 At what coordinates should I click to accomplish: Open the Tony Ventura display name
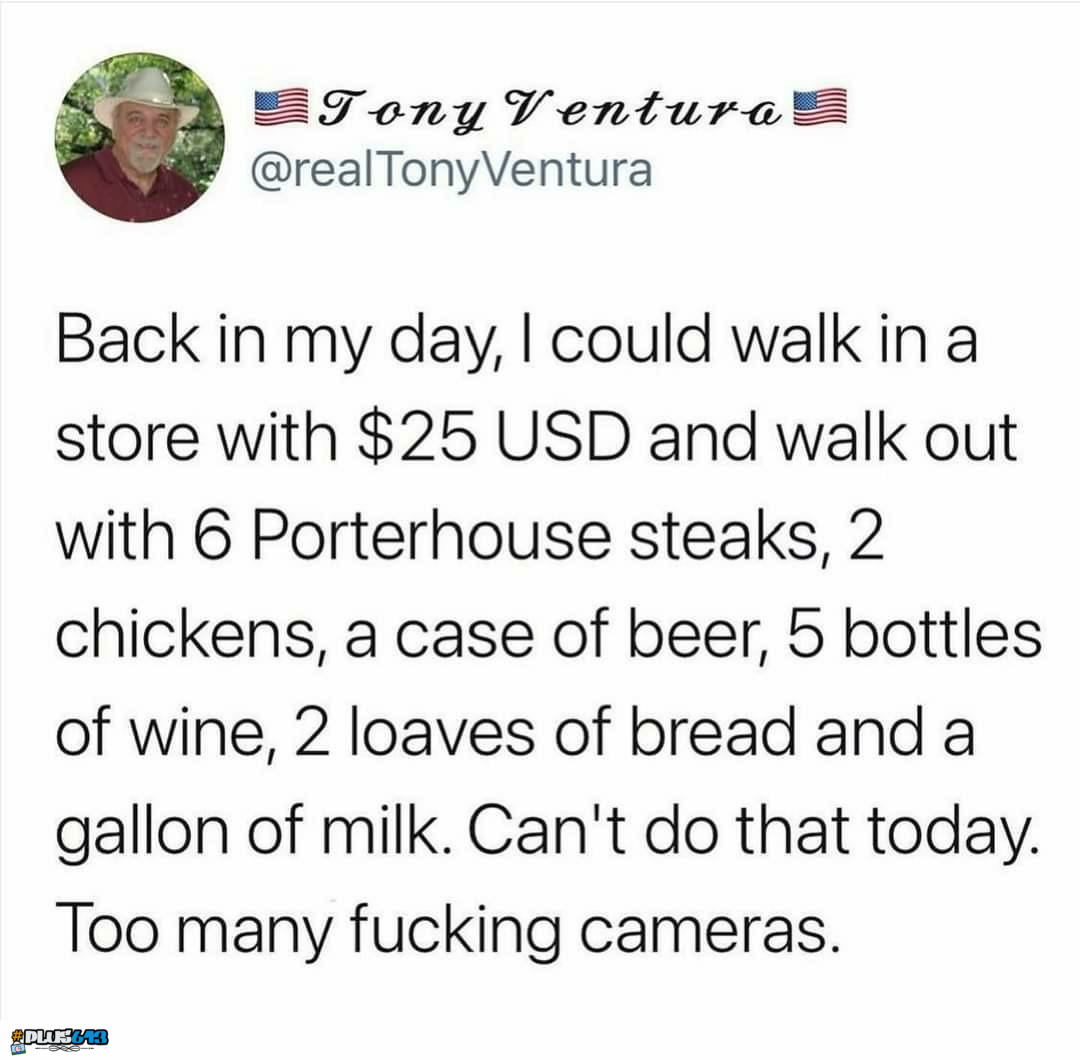[550, 110]
